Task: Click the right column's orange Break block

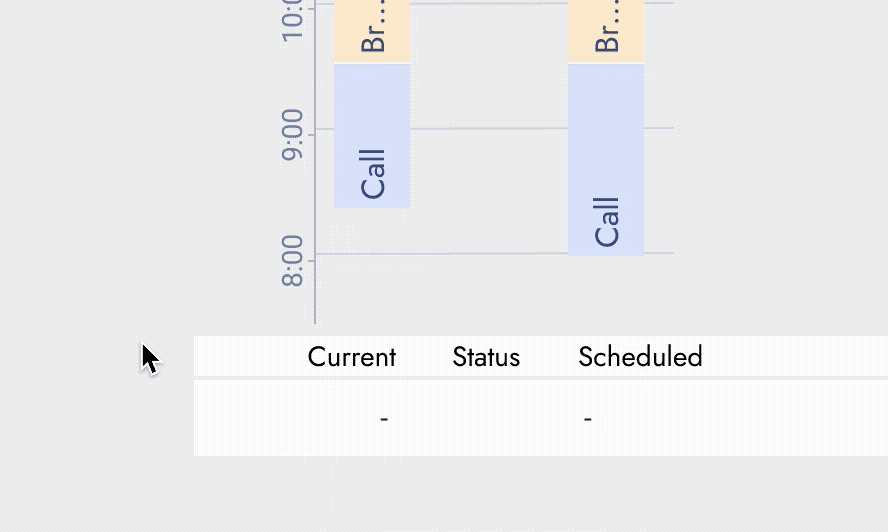Action: point(606,32)
